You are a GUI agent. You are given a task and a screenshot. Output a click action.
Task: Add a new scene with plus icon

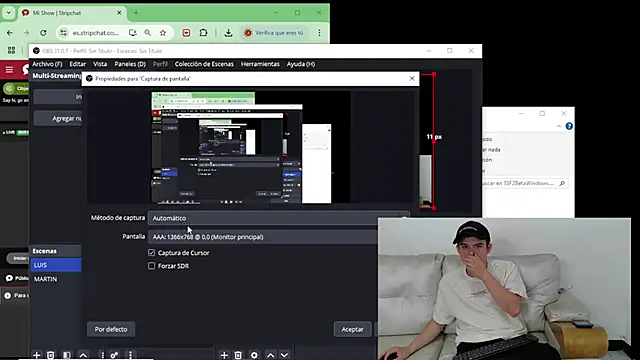click(36, 355)
